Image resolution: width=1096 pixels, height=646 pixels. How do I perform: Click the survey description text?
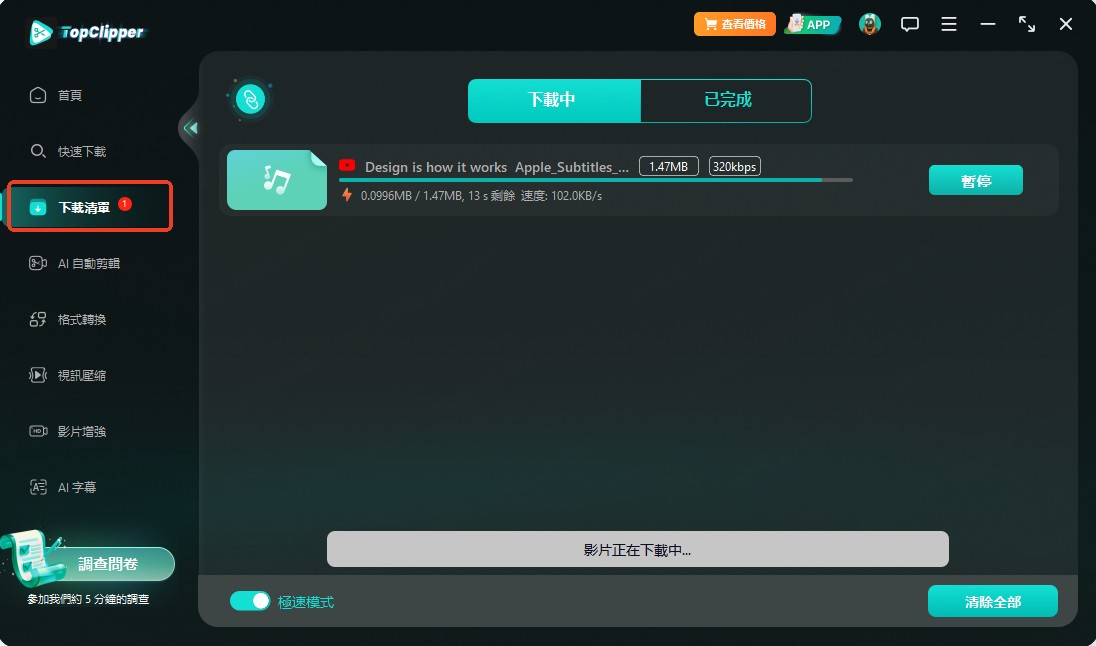(x=88, y=599)
